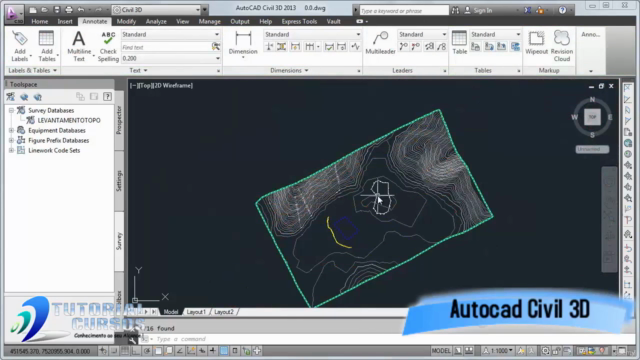Image resolution: width=640 pixels, height=360 pixels.
Task: Switch to the Layout1 tab
Action: pos(196,312)
